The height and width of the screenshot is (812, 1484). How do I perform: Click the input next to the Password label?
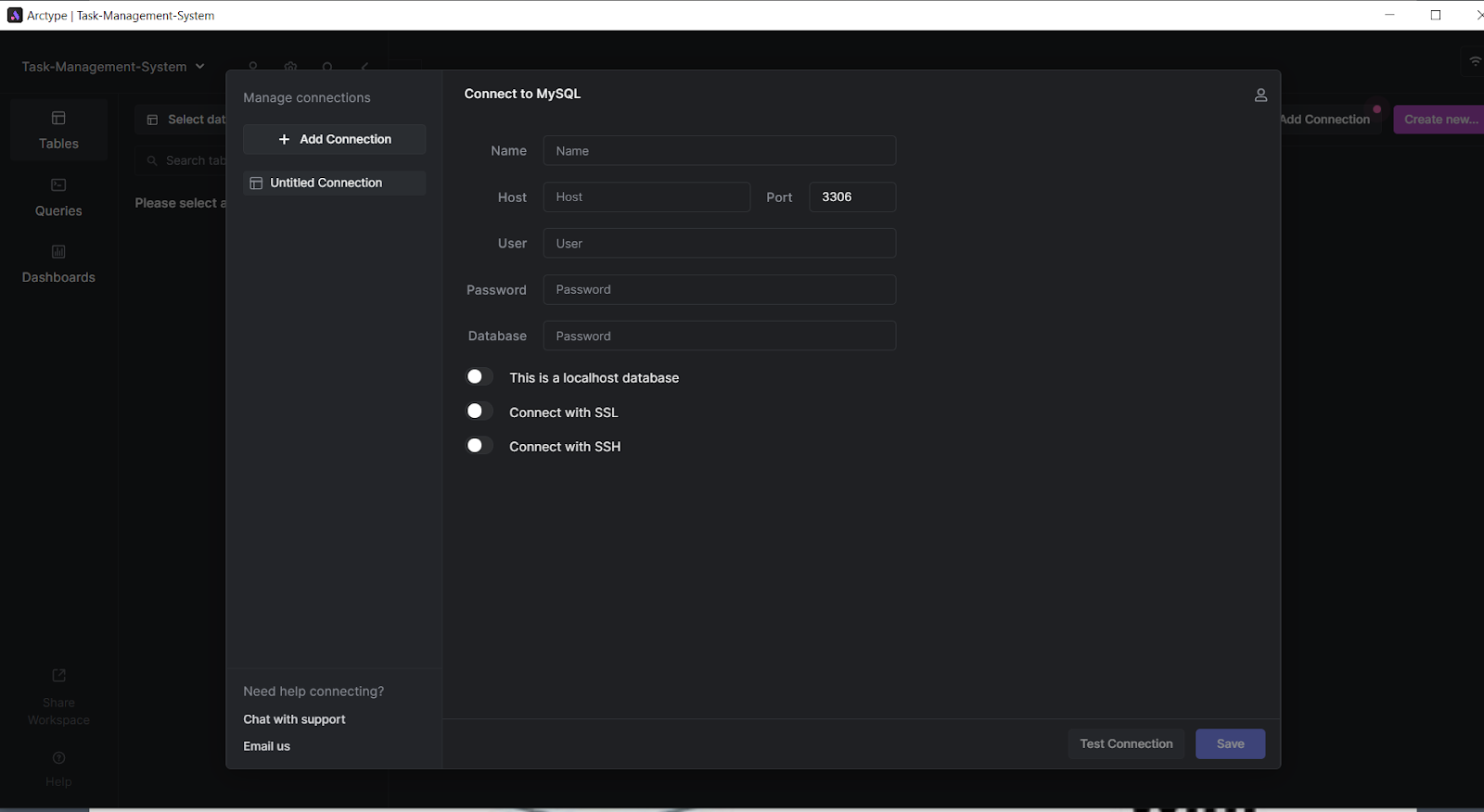pyautogui.click(x=720, y=289)
